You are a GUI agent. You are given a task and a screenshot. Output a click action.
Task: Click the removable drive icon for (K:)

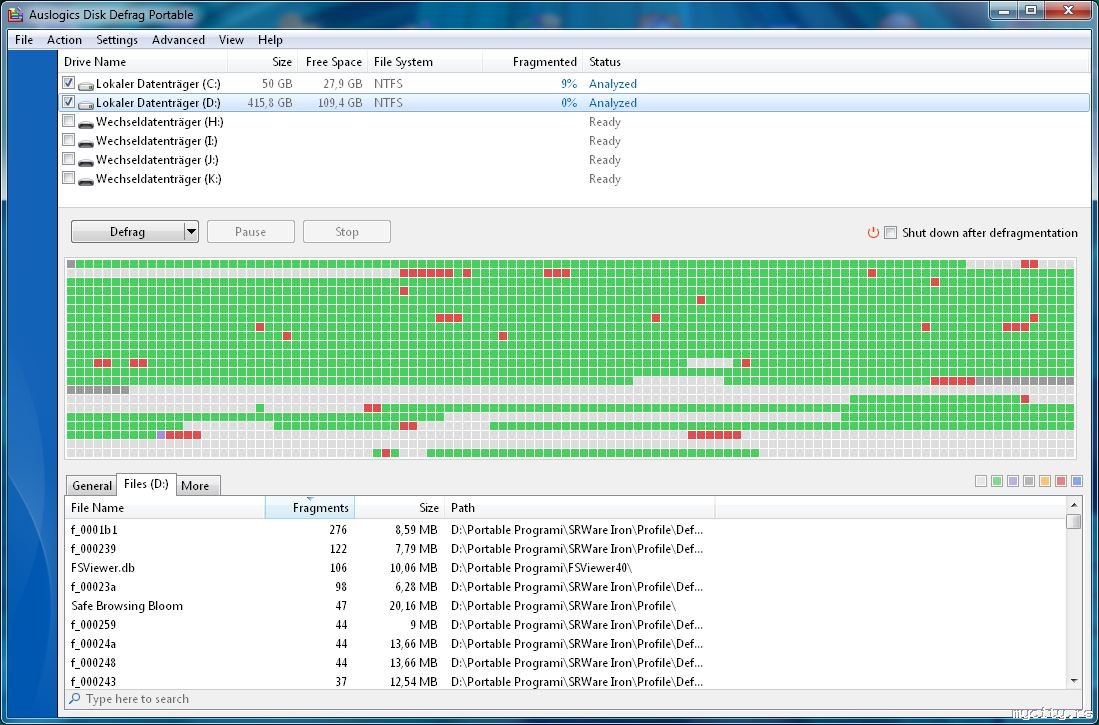click(86, 180)
